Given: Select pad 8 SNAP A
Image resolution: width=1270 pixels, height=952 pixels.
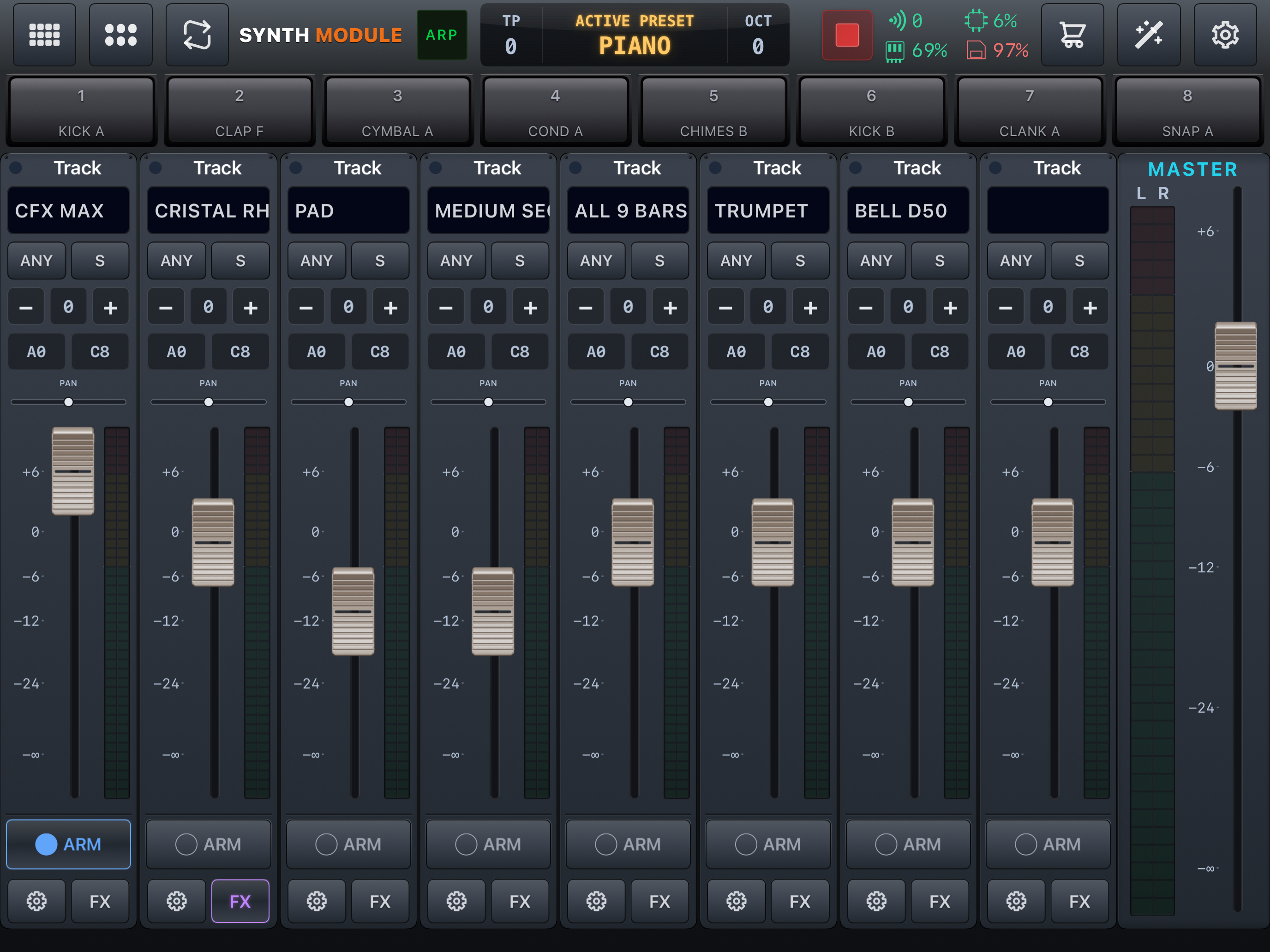Looking at the screenshot, I should (x=1187, y=111).
